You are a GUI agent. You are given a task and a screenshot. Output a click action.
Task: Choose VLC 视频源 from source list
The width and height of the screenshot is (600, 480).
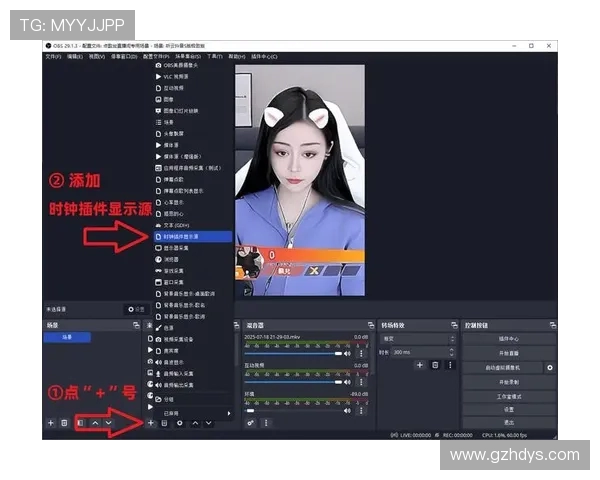click(193, 77)
